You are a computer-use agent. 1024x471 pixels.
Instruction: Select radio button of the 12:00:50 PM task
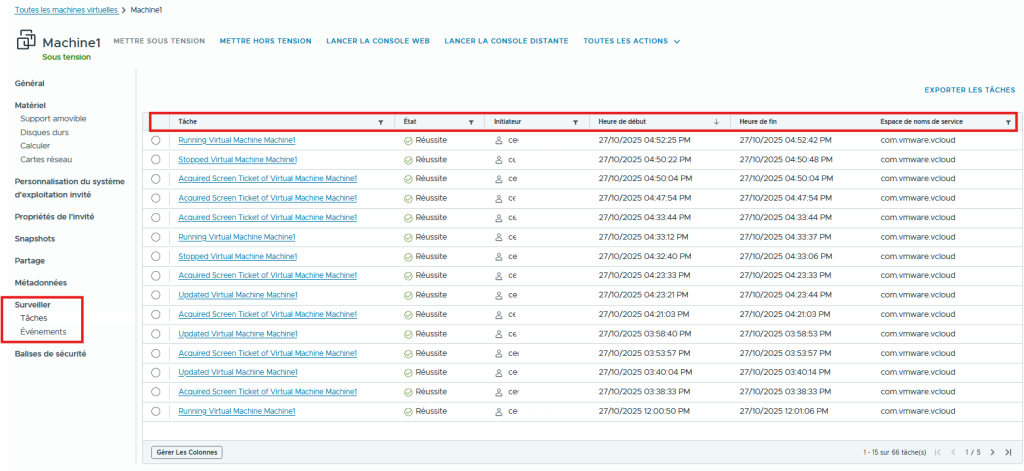click(x=156, y=411)
